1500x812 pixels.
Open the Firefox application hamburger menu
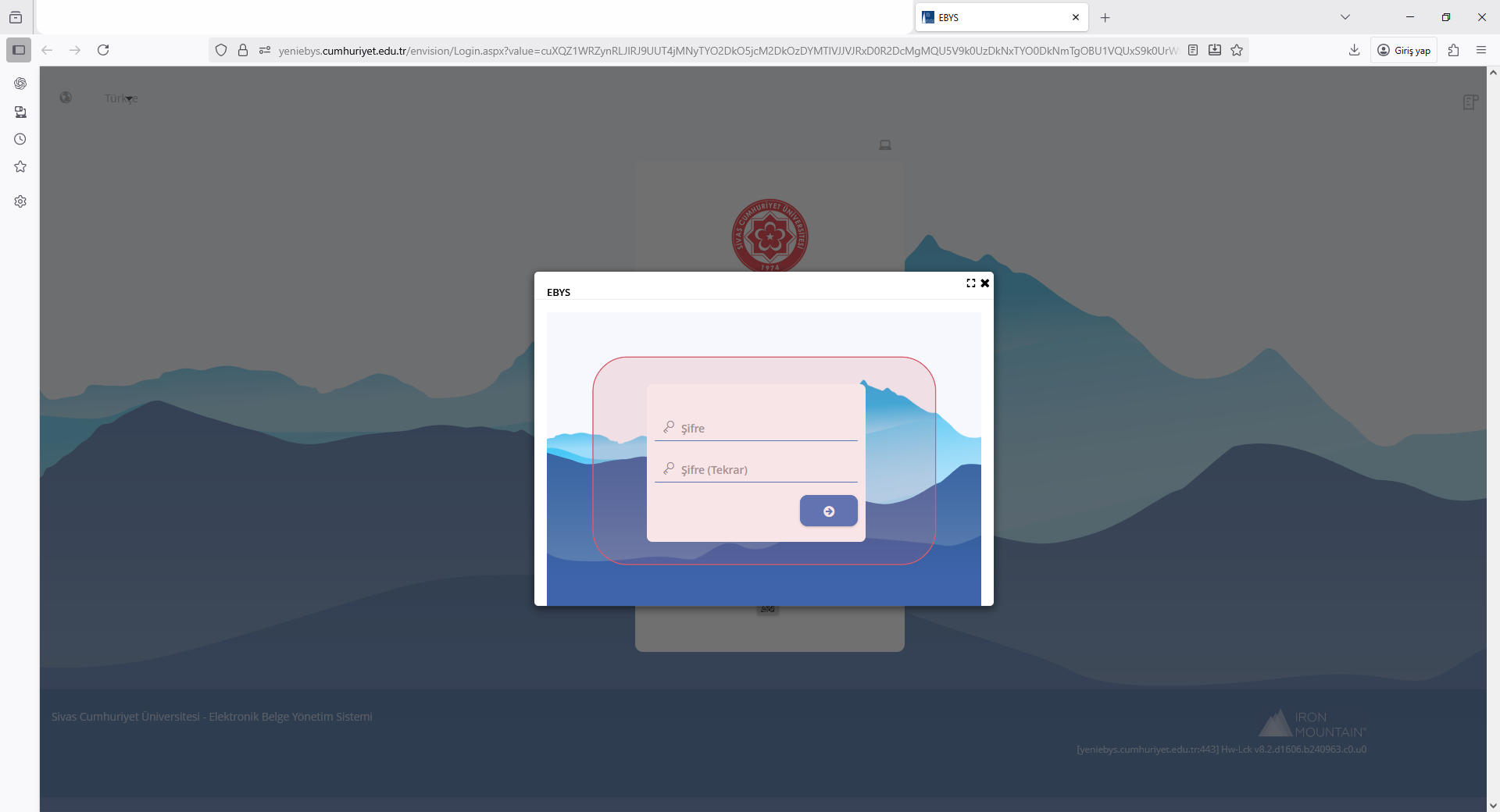tap(1480, 50)
